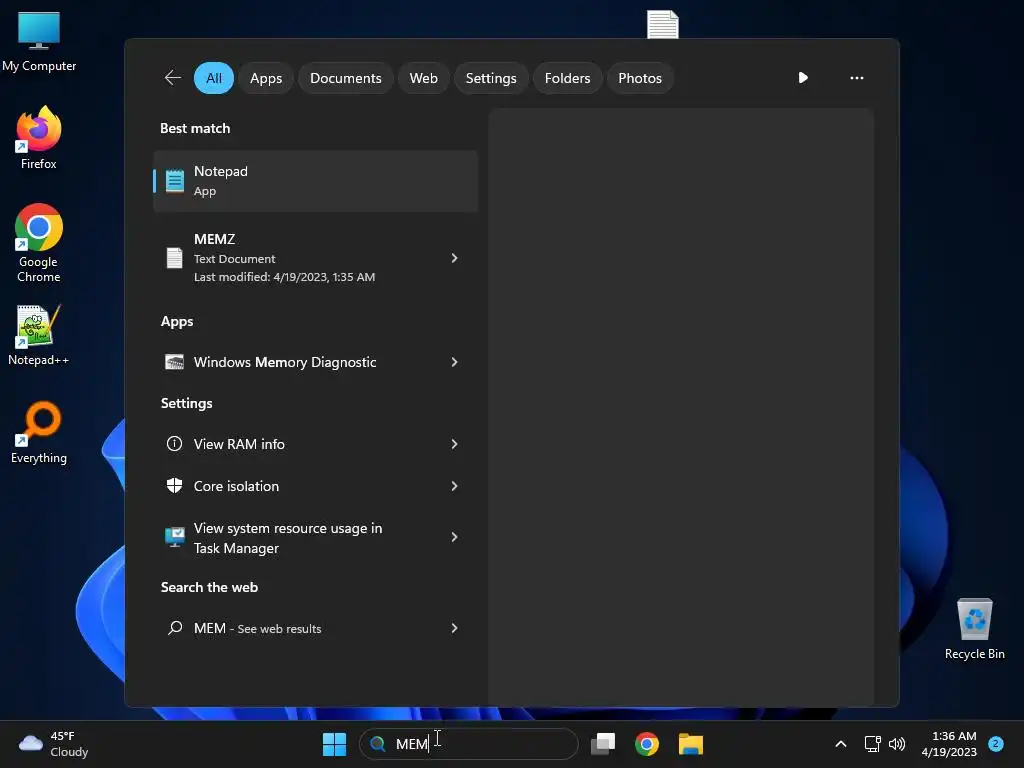Open the Windows Start button
The width and height of the screenshot is (1024, 768).
[x=334, y=744]
